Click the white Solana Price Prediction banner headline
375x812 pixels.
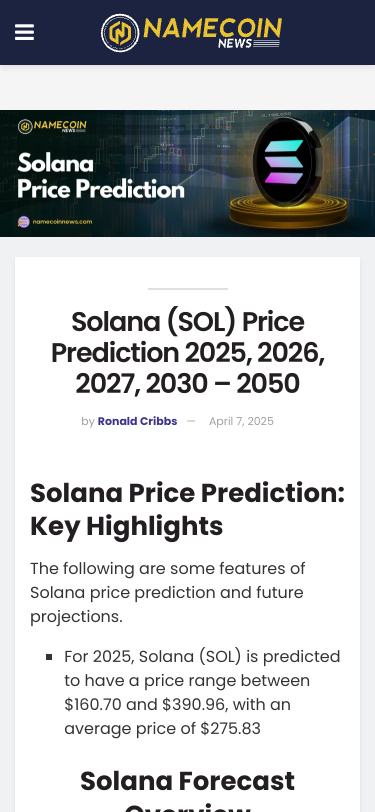(101, 177)
